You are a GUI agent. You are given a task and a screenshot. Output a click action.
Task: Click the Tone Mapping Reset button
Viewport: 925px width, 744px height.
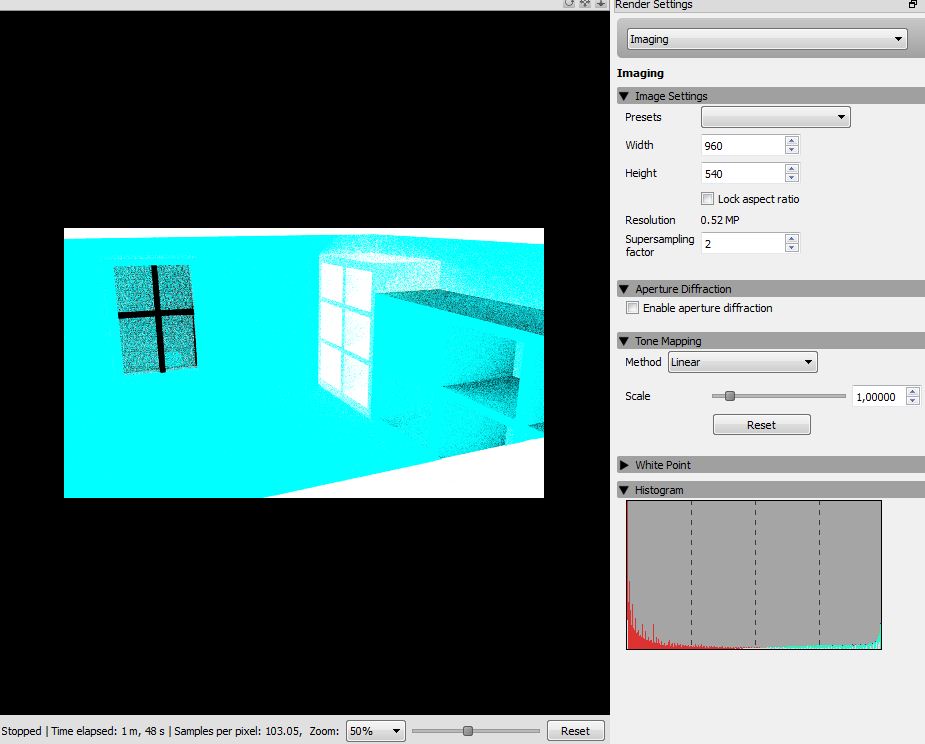tap(762, 425)
